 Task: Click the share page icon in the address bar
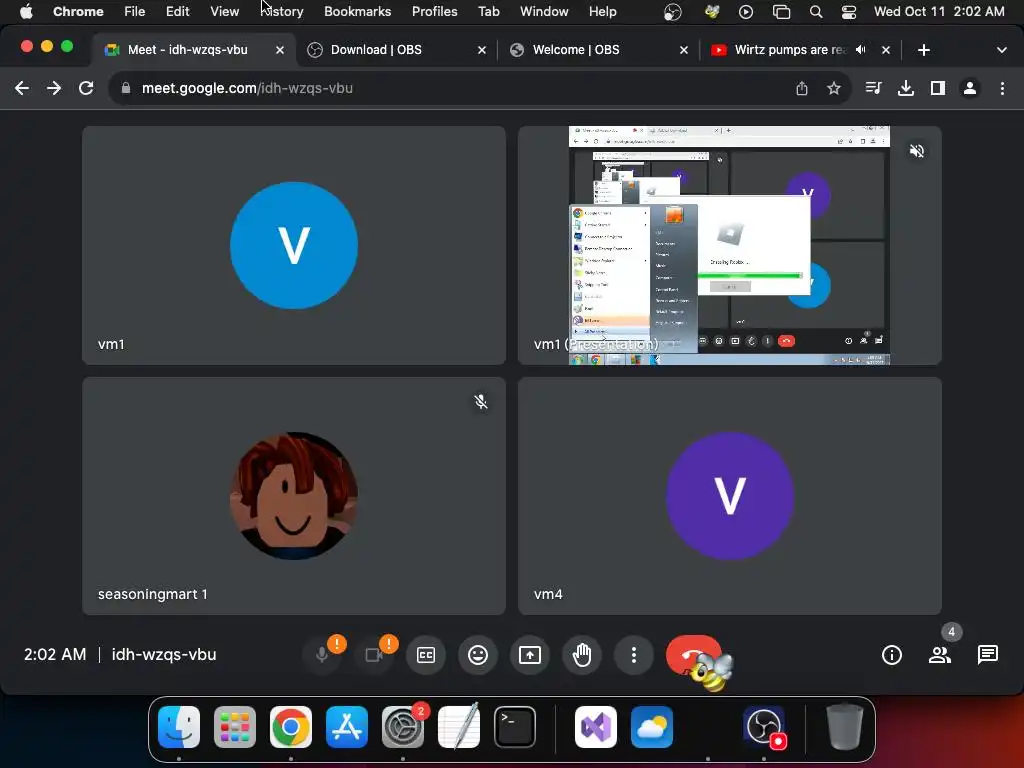click(802, 88)
